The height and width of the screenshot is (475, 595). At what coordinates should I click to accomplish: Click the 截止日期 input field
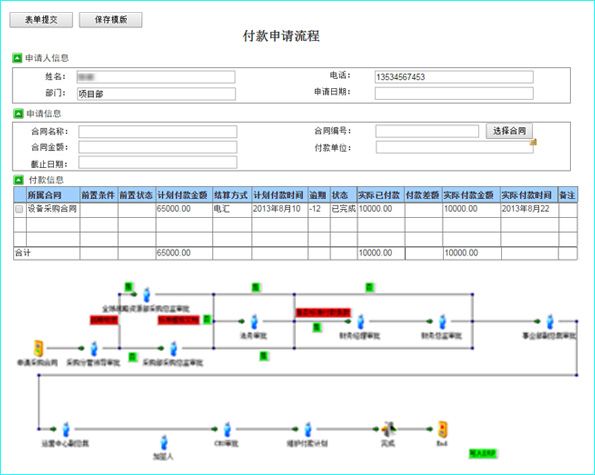157,162
